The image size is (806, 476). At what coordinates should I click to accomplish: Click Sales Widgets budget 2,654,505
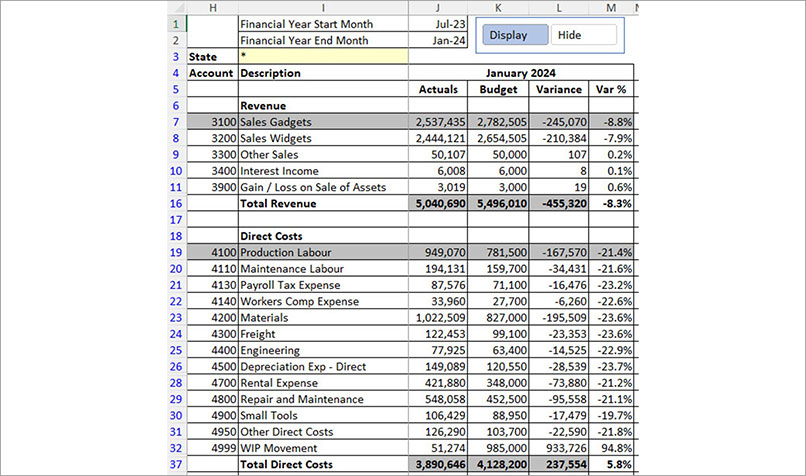[x=498, y=138]
